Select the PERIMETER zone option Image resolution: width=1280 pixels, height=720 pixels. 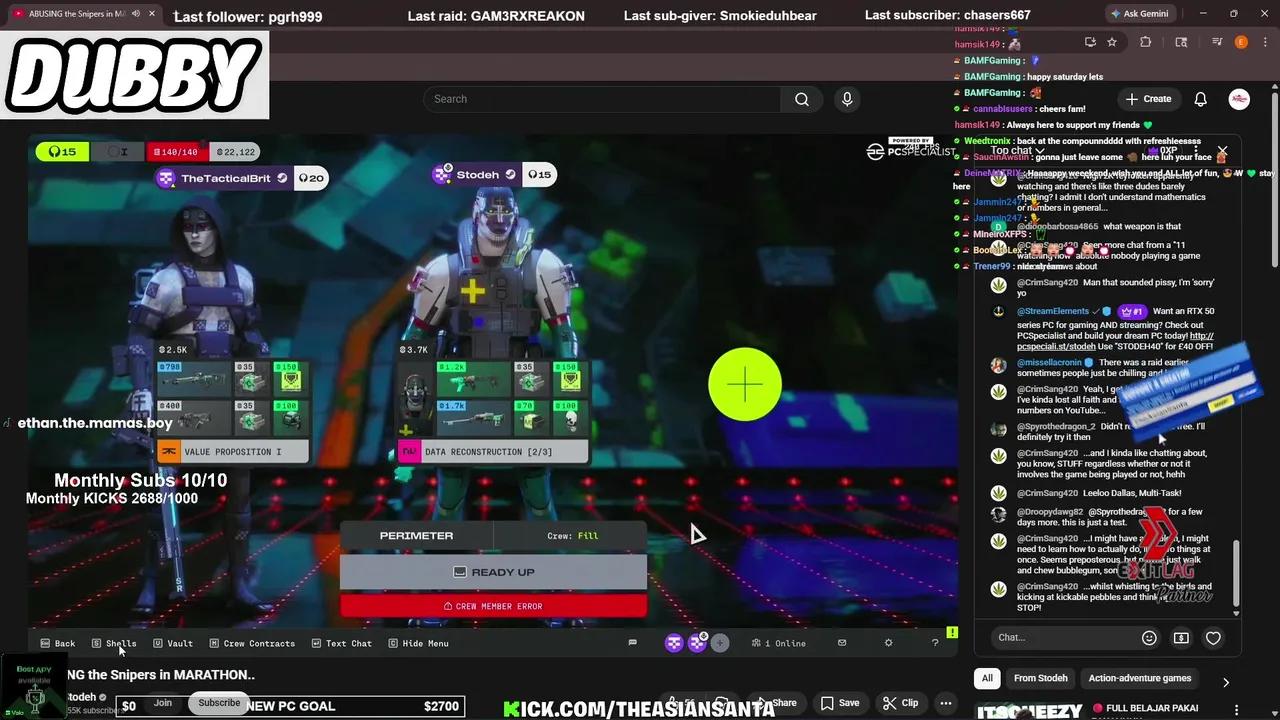[x=416, y=536]
